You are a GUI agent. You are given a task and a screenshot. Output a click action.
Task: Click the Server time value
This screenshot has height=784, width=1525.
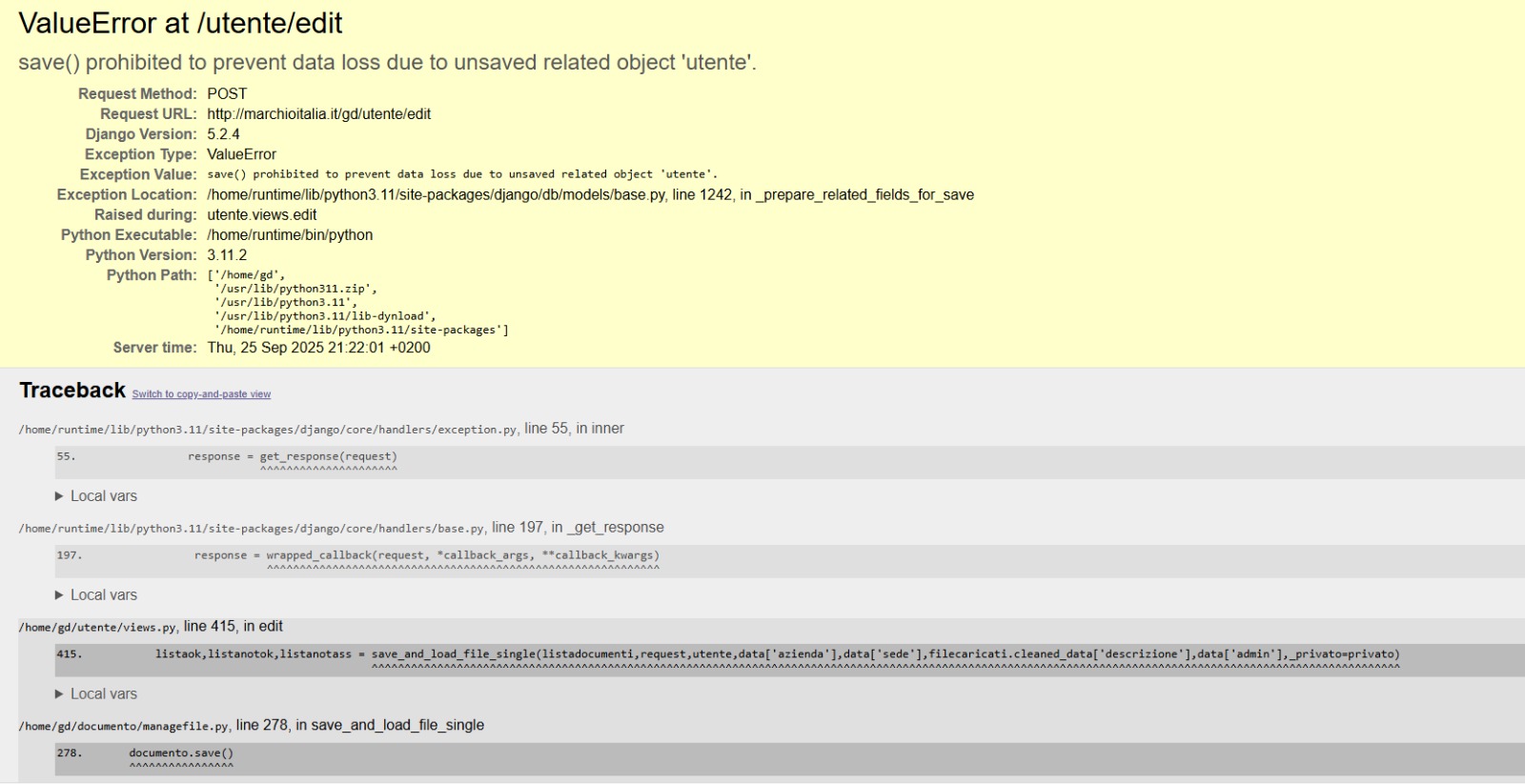point(318,348)
